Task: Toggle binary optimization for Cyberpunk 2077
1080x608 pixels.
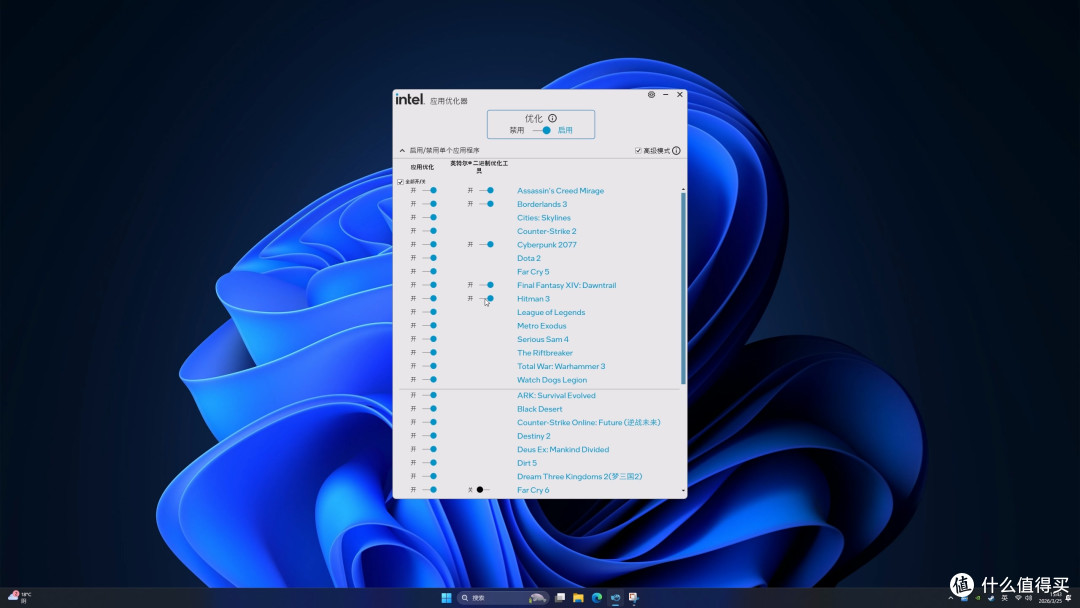Action: 486,244
